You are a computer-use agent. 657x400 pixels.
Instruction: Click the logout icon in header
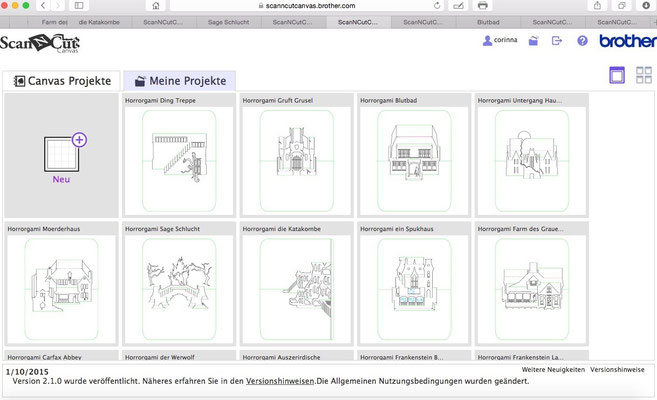tap(557, 41)
